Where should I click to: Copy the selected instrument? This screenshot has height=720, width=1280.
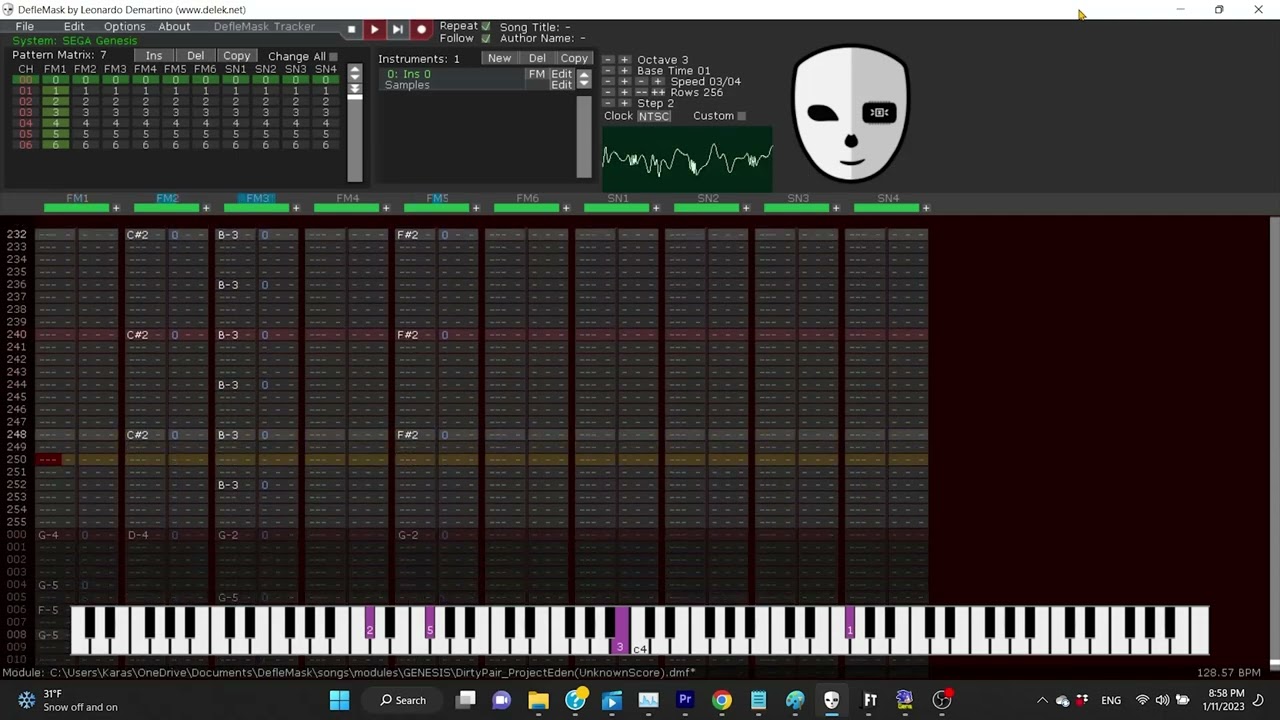click(574, 59)
